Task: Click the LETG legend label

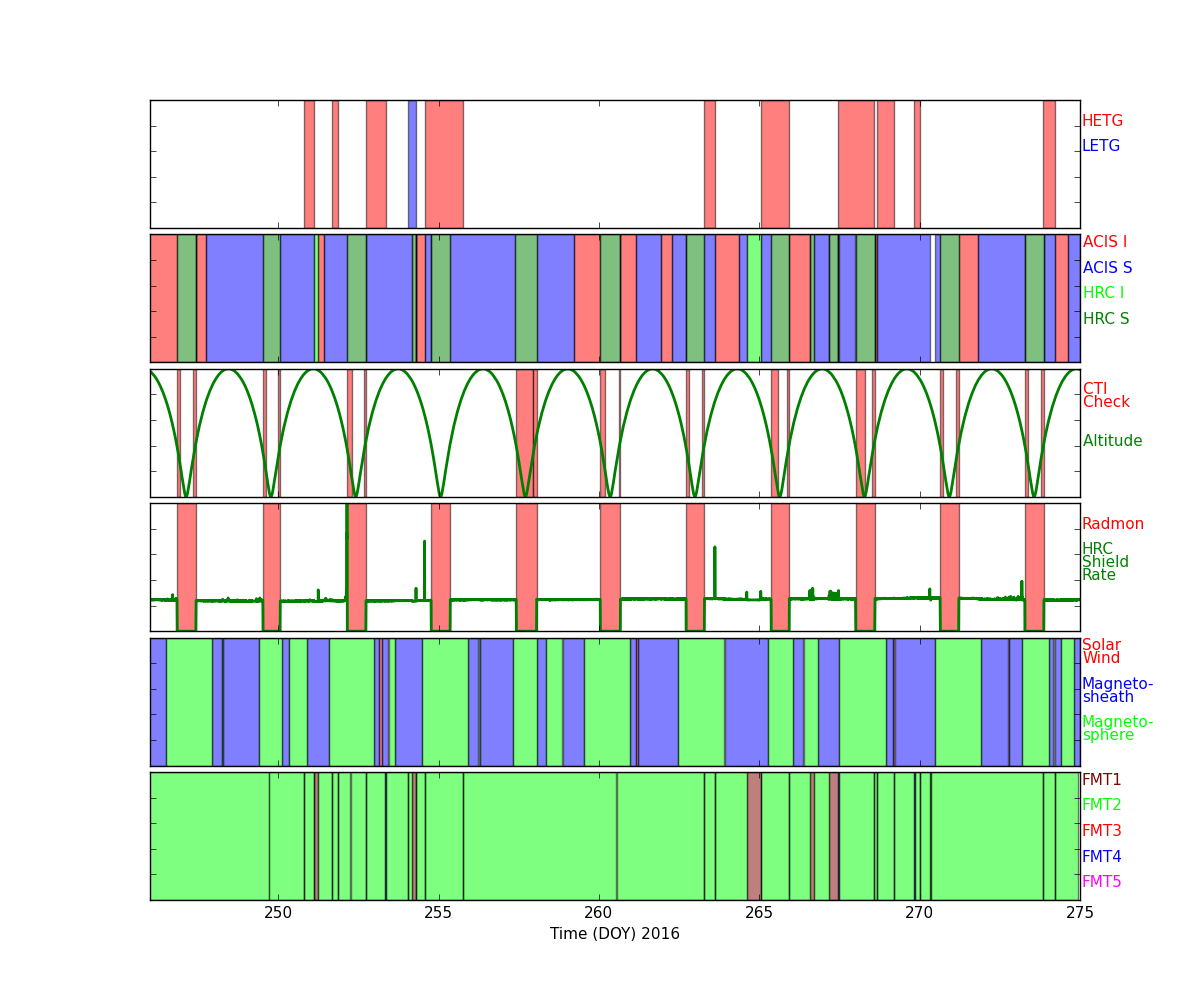Action: coord(1101,146)
